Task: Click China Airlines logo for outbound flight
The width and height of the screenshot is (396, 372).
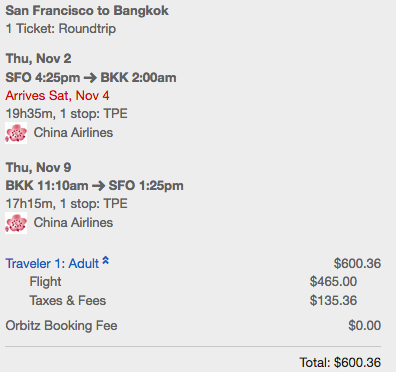Action: tap(16, 133)
